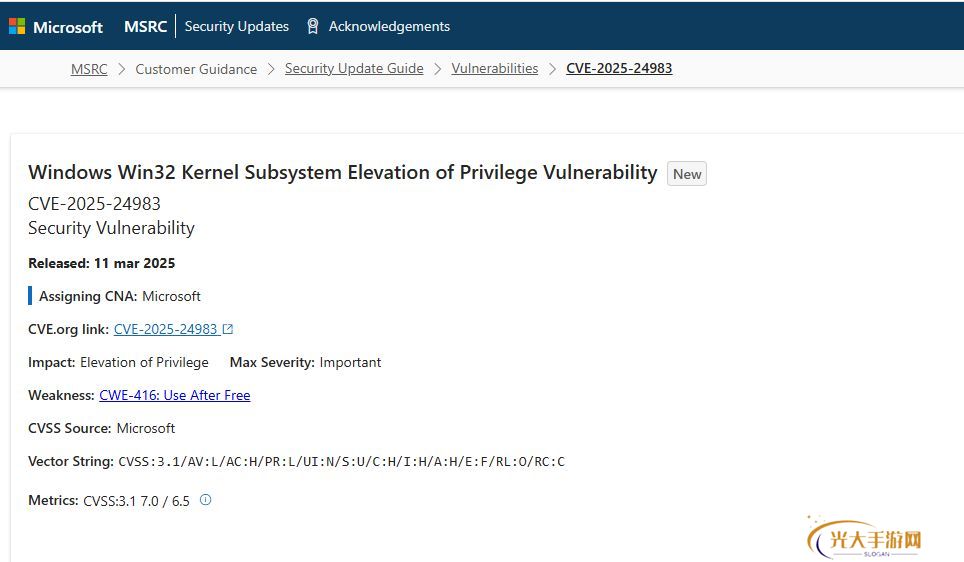Click the Acknowledgements ribbon badge icon
964x562 pixels.
click(313, 27)
